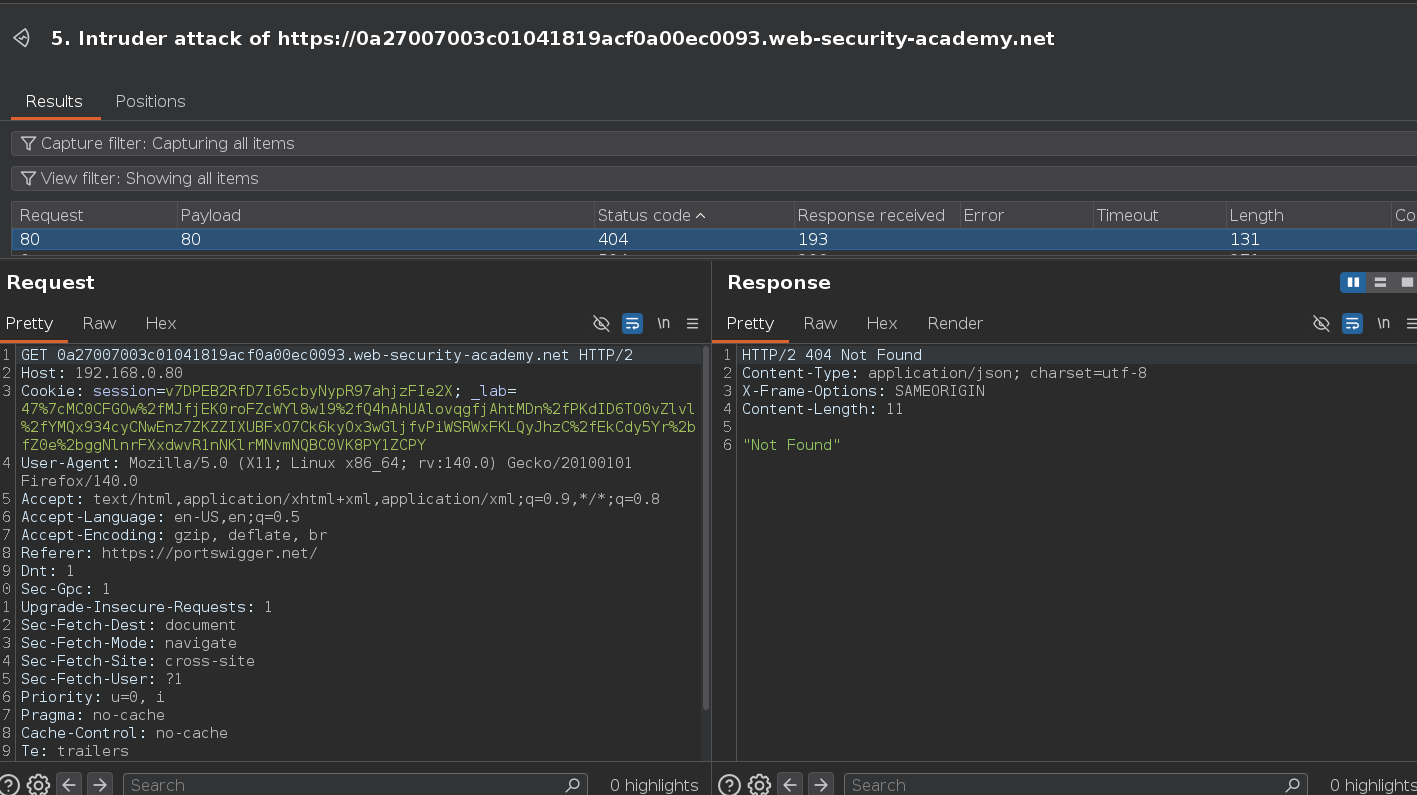The image size is (1417, 795).
Task: Open the Response panel hamburger menu
Action: pyautogui.click(x=1411, y=323)
